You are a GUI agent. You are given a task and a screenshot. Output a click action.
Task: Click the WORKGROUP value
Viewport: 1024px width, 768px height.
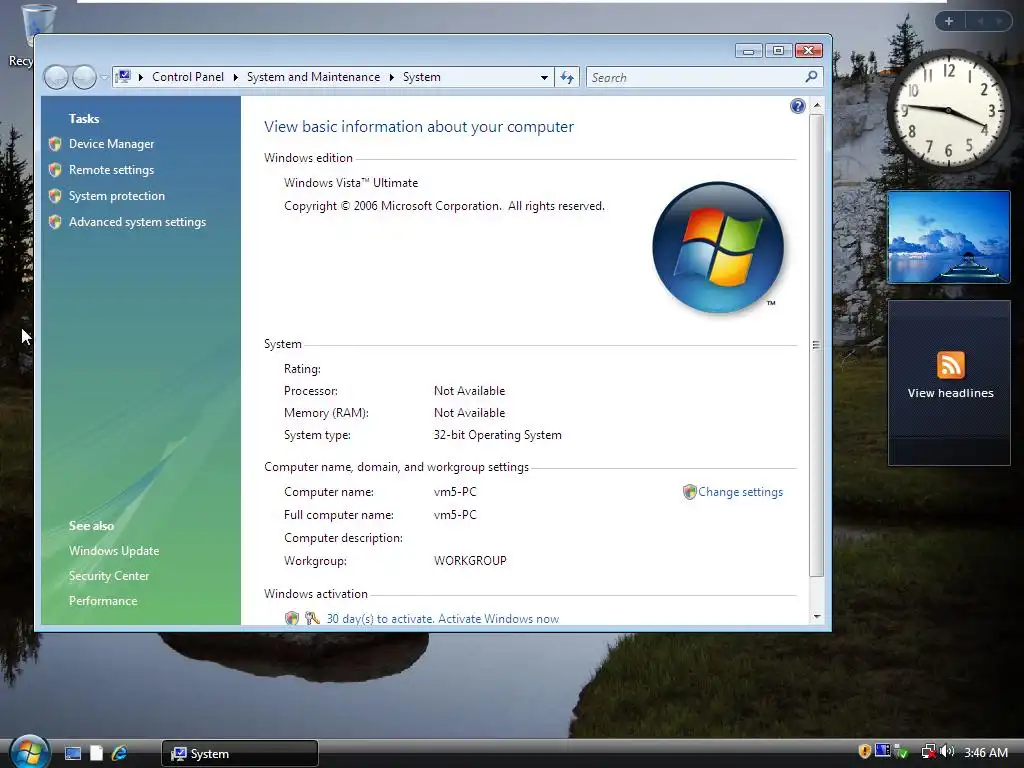(470, 560)
